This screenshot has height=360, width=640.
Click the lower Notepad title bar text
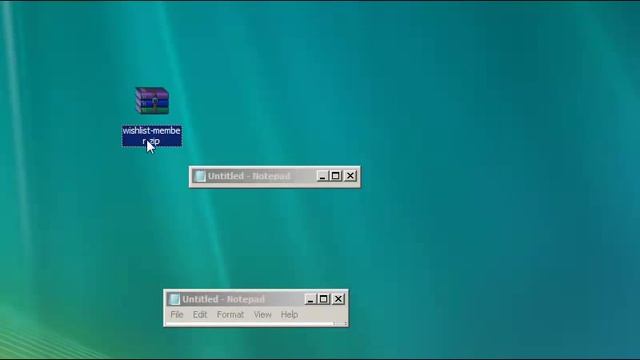click(224, 300)
